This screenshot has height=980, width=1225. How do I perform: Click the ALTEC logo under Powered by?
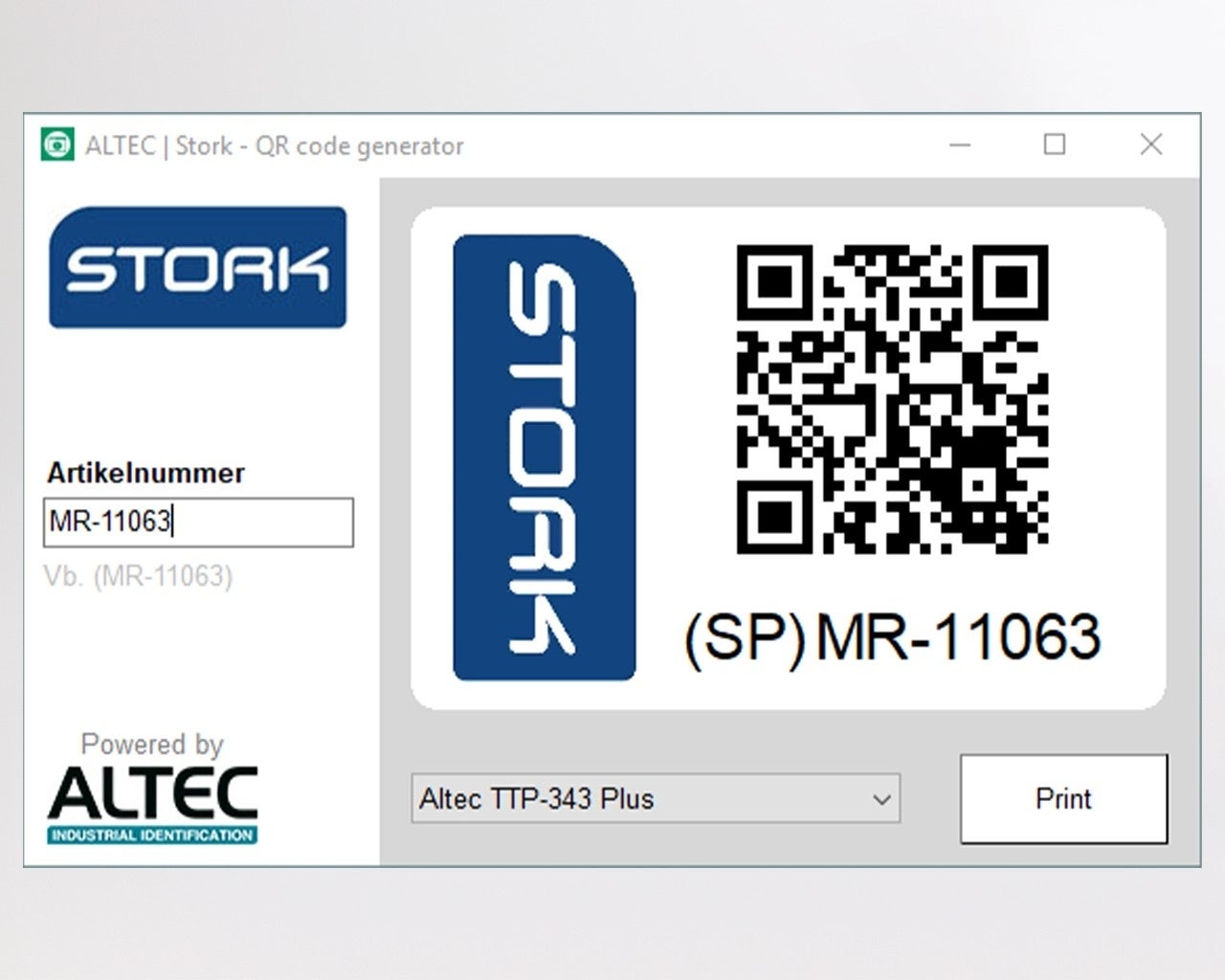click(x=153, y=794)
